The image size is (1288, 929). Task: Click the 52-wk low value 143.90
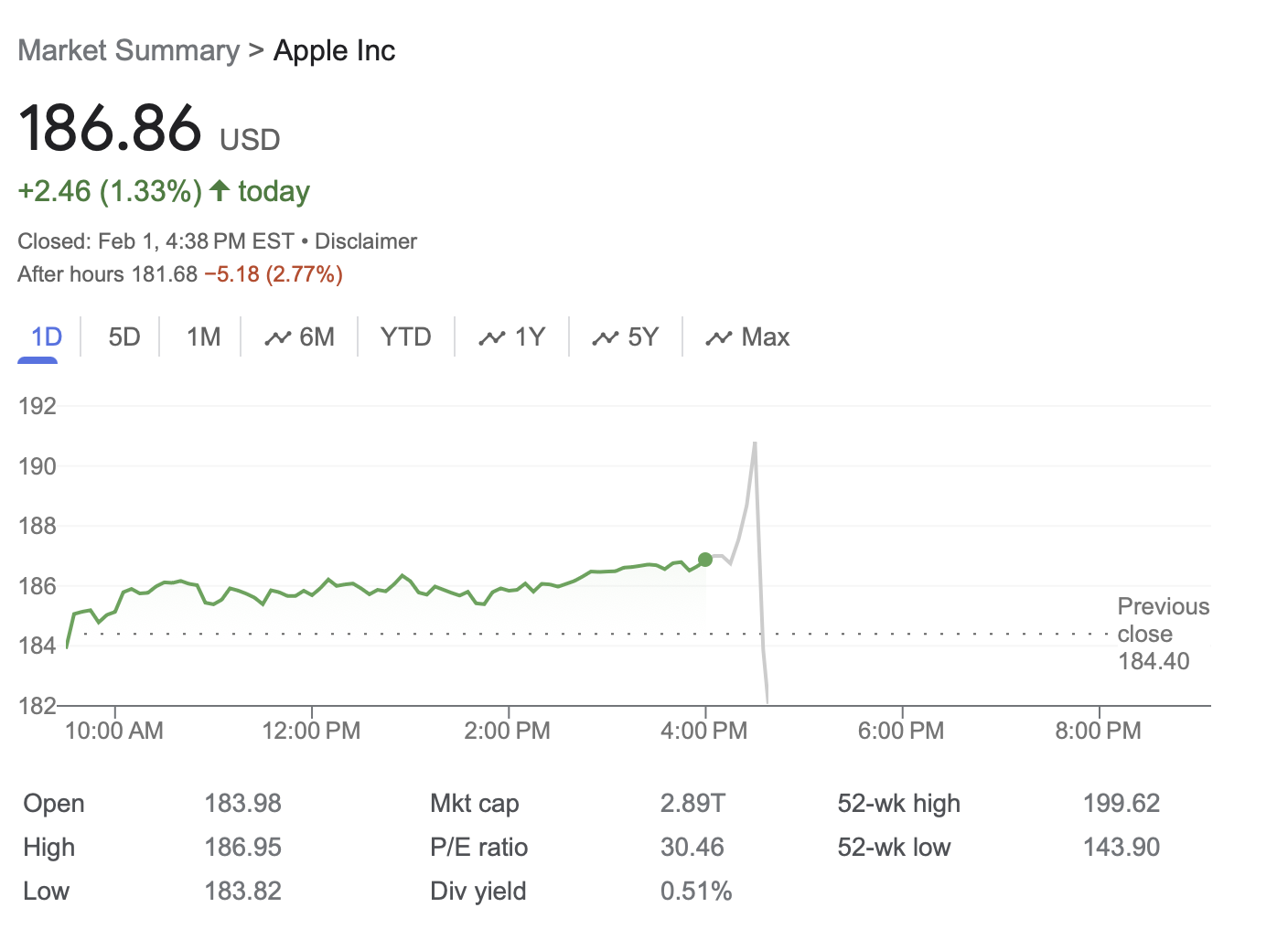[x=1122, y=848]
